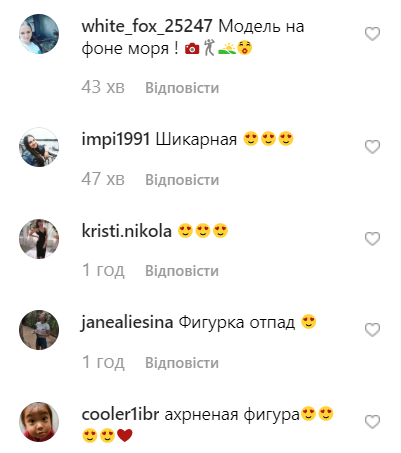Go to cooler1ibr username link
The image size is (401, 453).
120,415
